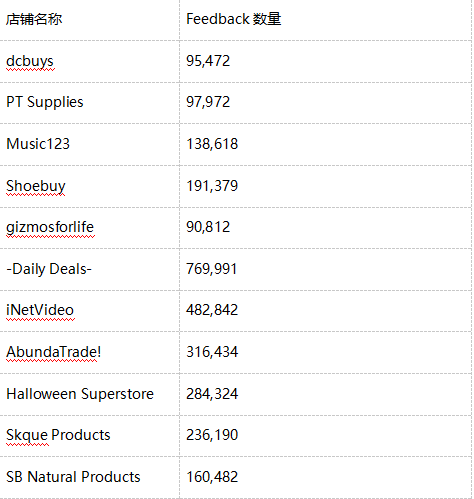The width and height of the screenshot is (474, 499).
Task: Select the 191,379 feedback value
Action: tap(212, 186)
